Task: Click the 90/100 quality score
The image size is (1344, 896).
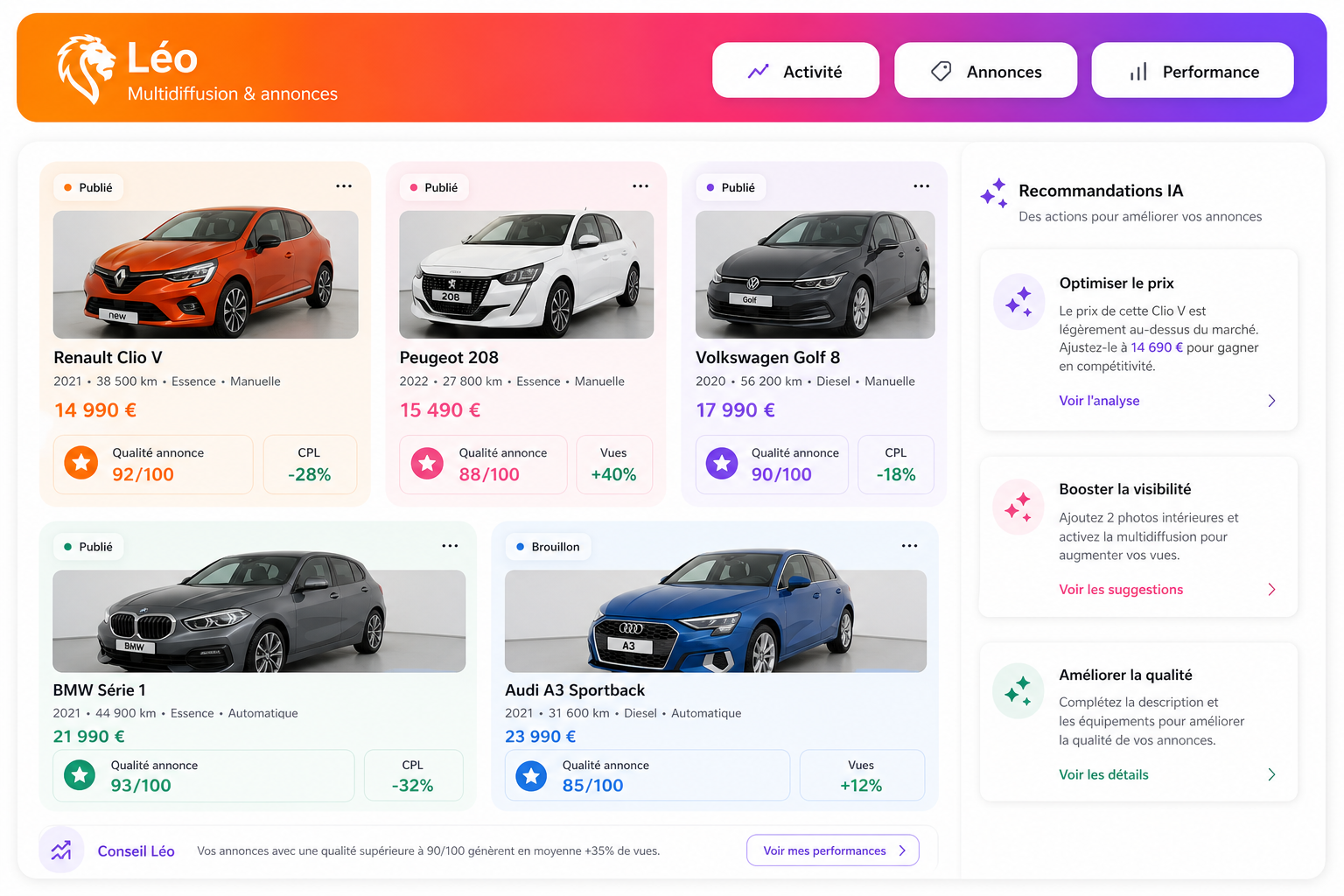Action: tap(781, 474)
